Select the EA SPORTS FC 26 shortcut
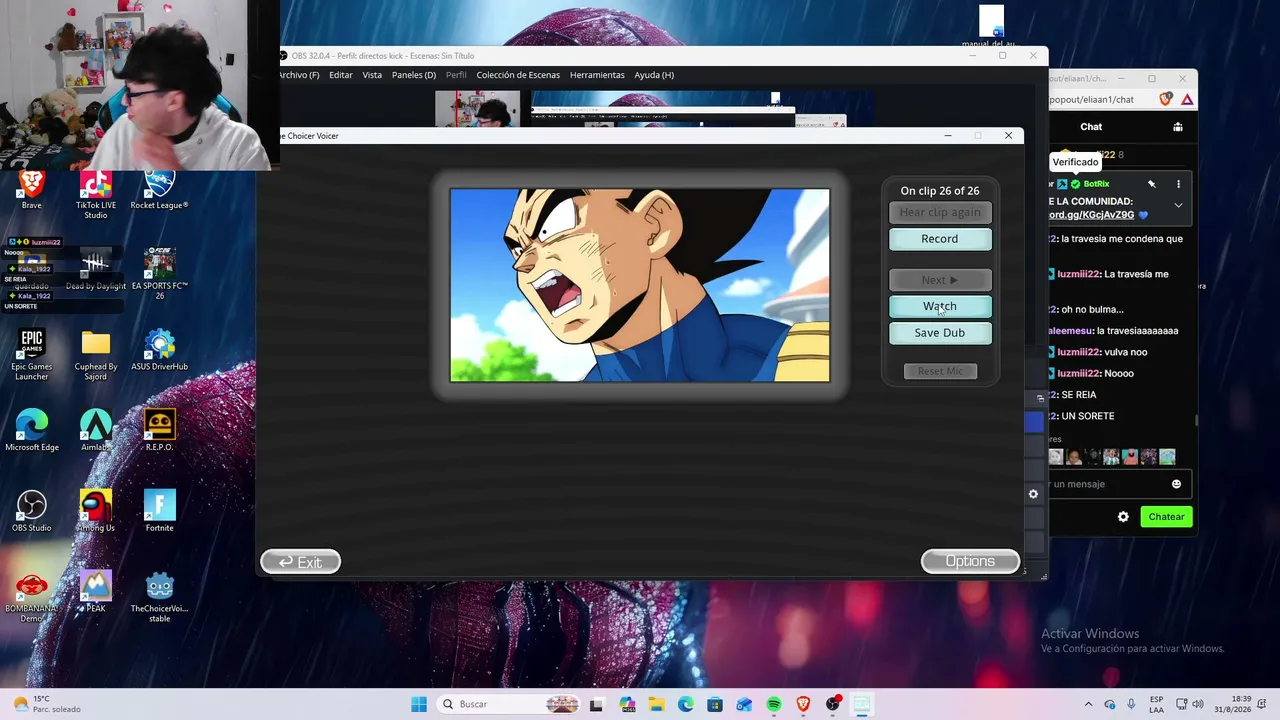 (x=159, y=274)
